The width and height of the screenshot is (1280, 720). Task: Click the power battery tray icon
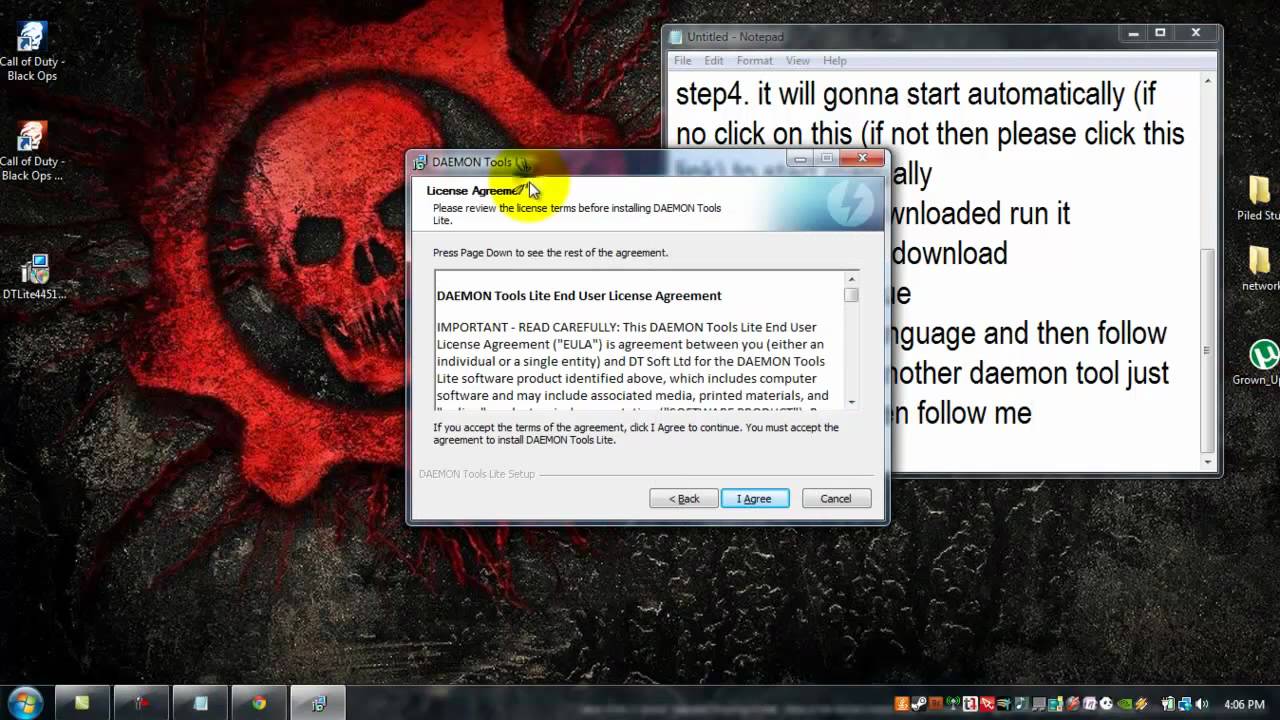click(1168, 704)
